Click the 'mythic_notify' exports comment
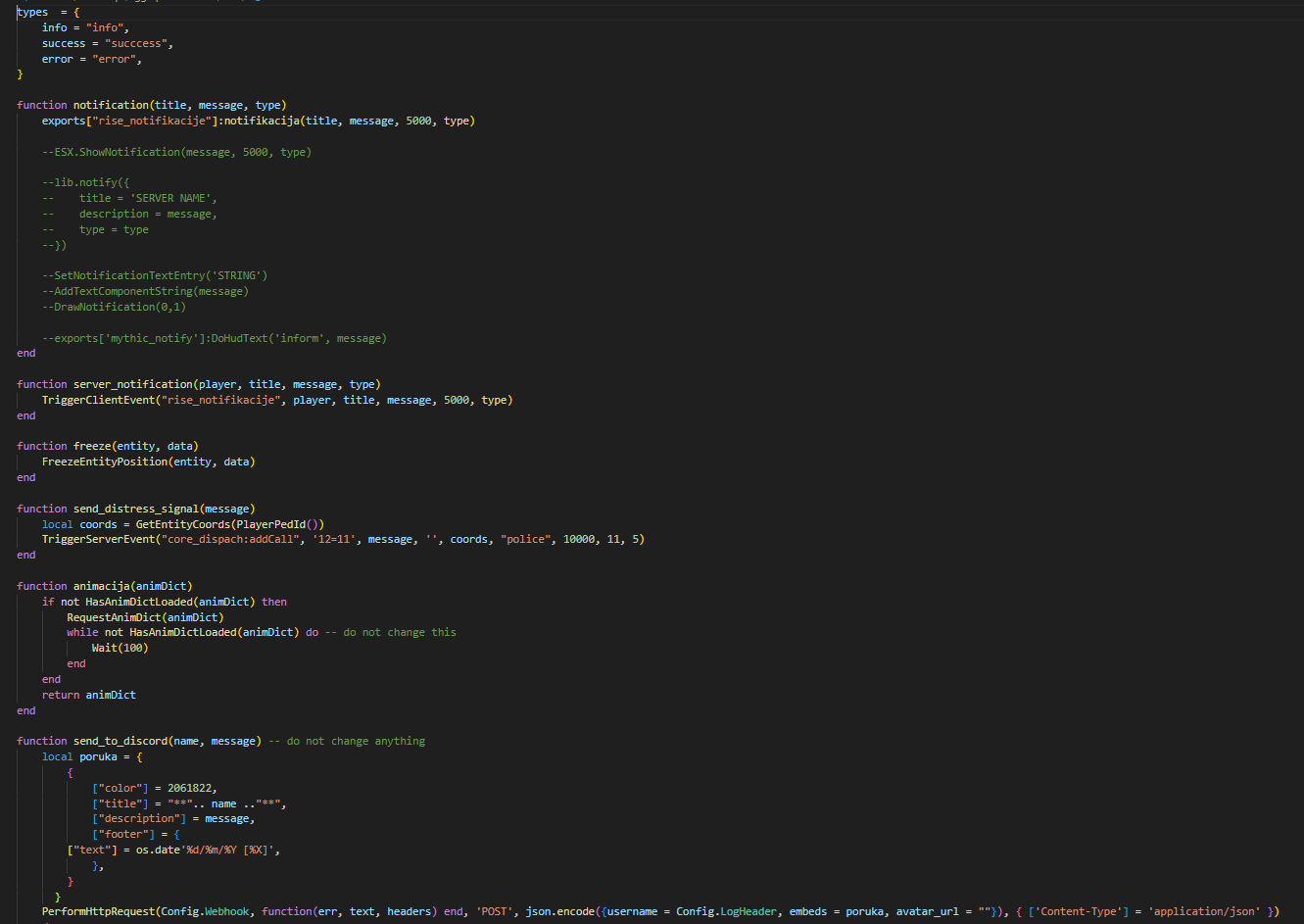The image size is (1304, 924). 215,338
